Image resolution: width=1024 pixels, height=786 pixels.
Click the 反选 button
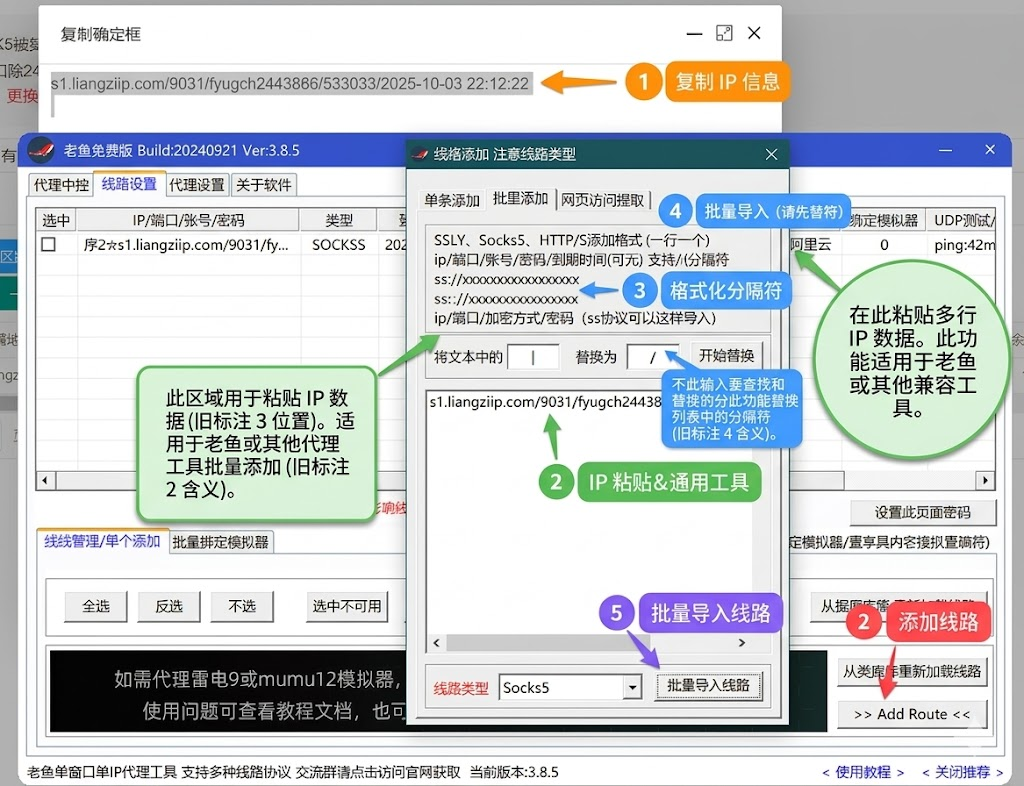(169, 606)
